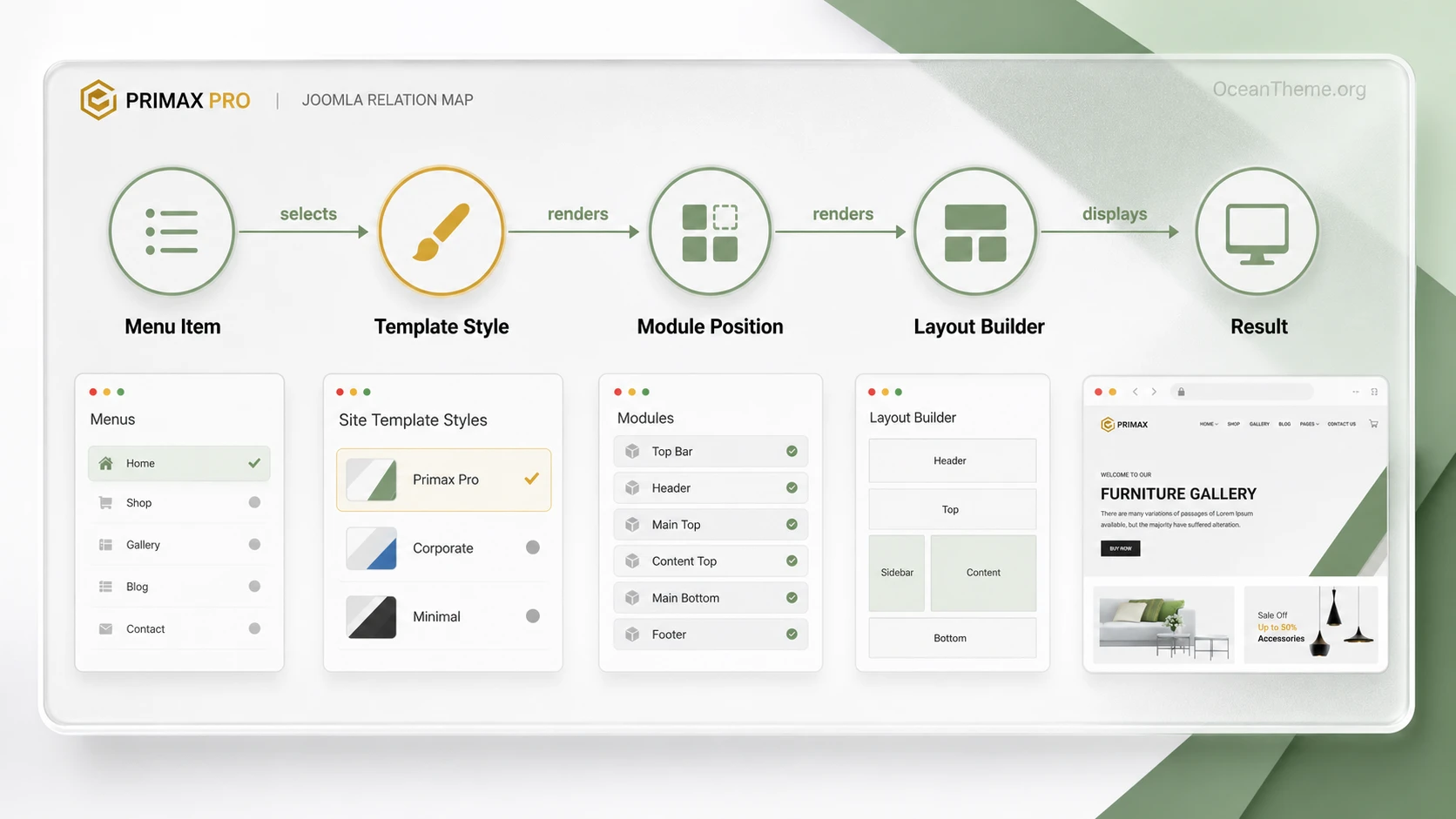Toggle the Main Bottom module green check
Image resolution: width=1456 pixels, height=819 pixels.
792,597
